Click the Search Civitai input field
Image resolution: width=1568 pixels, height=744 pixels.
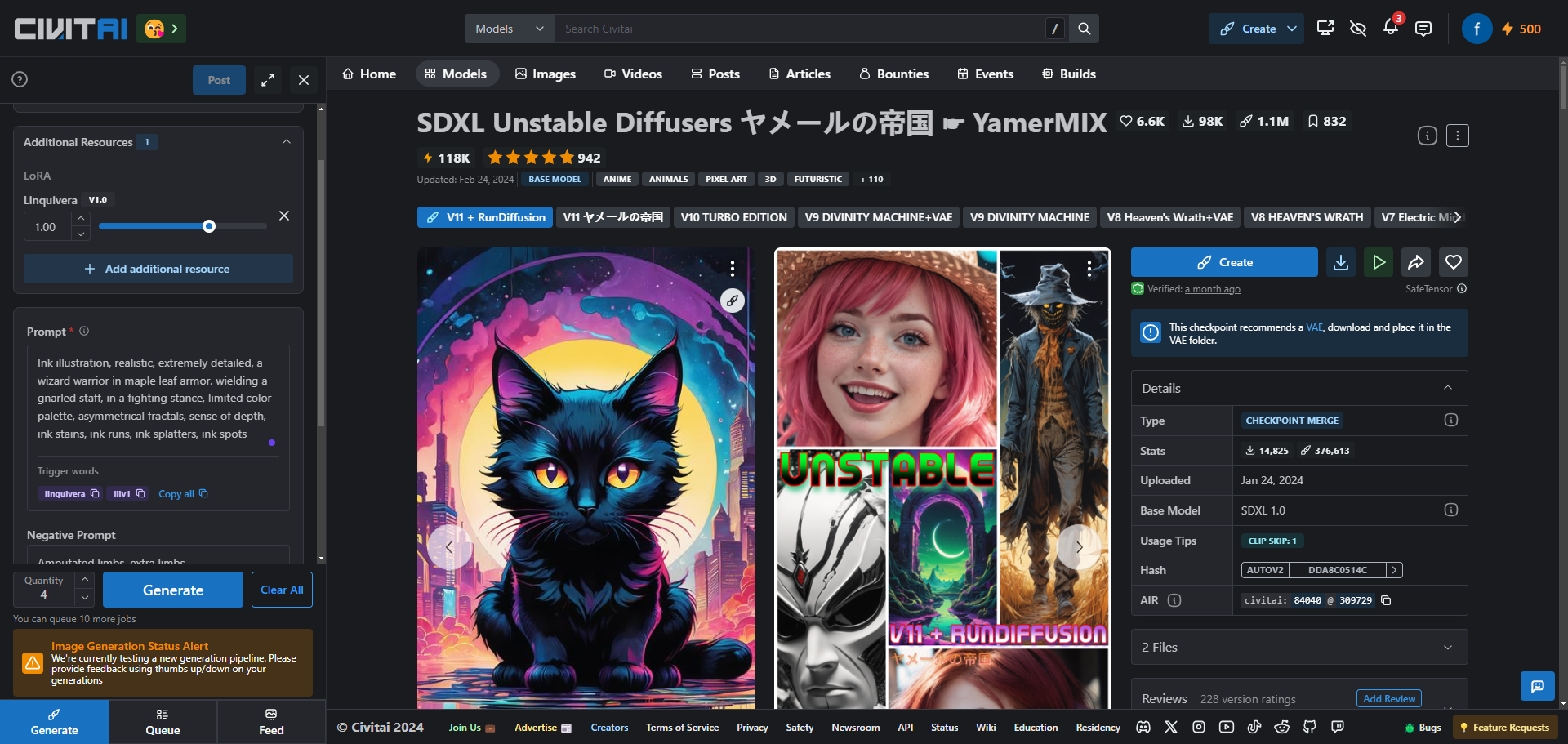pos(800,29)
